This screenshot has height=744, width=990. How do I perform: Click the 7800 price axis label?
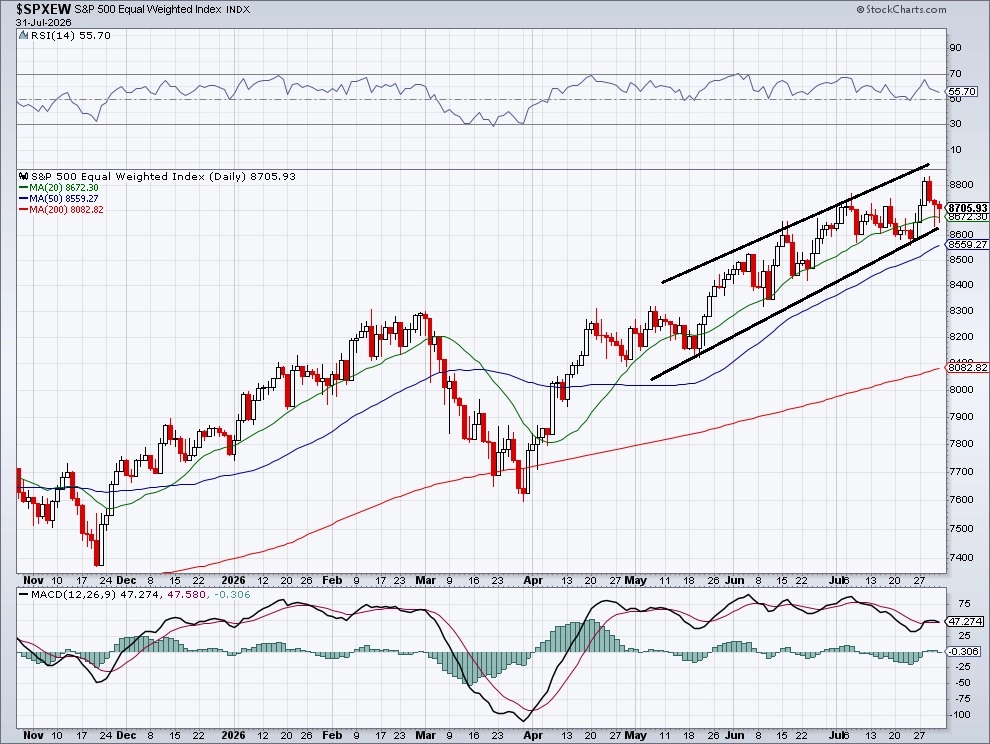(961, 443)
